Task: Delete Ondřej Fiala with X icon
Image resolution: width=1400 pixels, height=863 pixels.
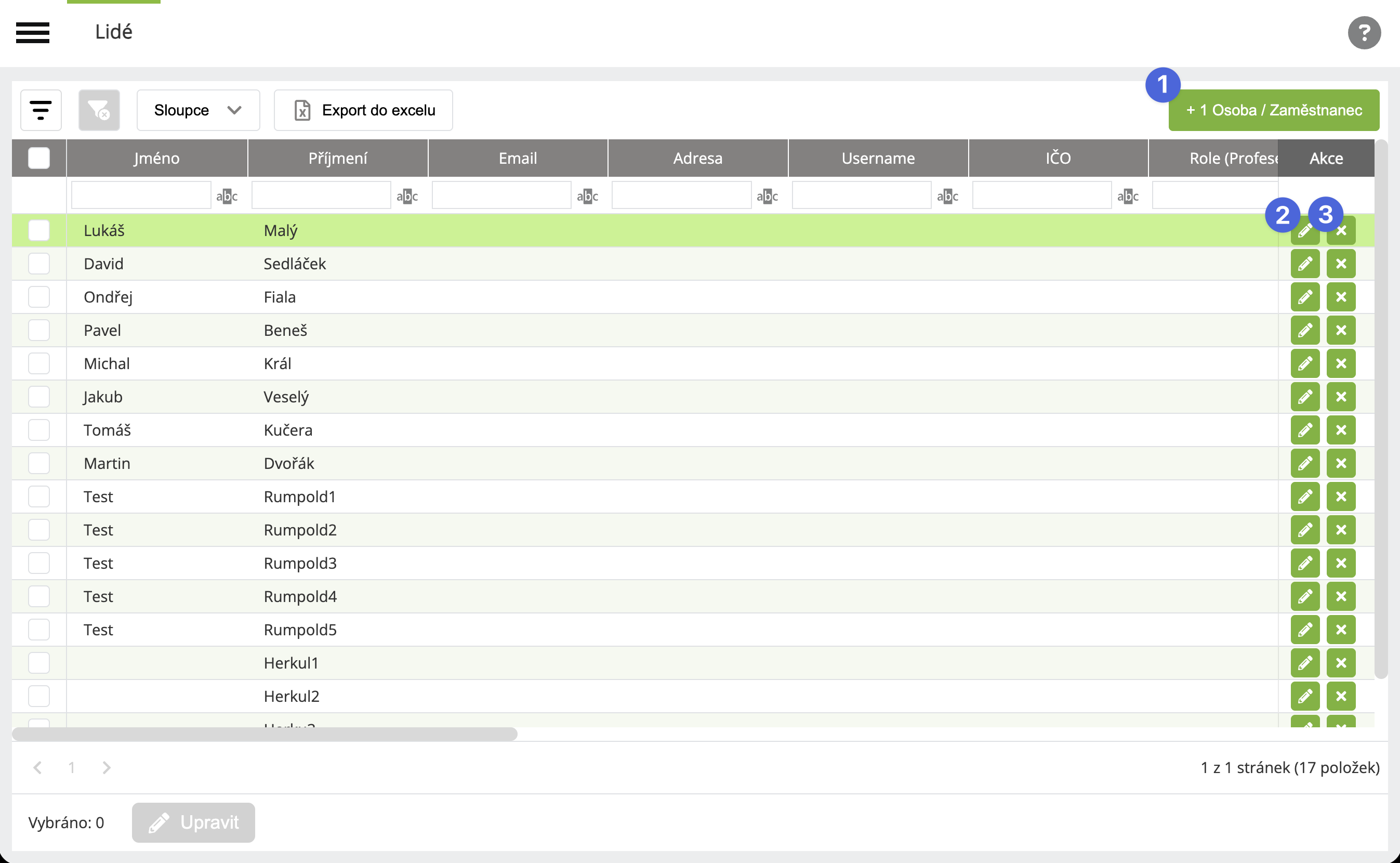Action: 1341,297
